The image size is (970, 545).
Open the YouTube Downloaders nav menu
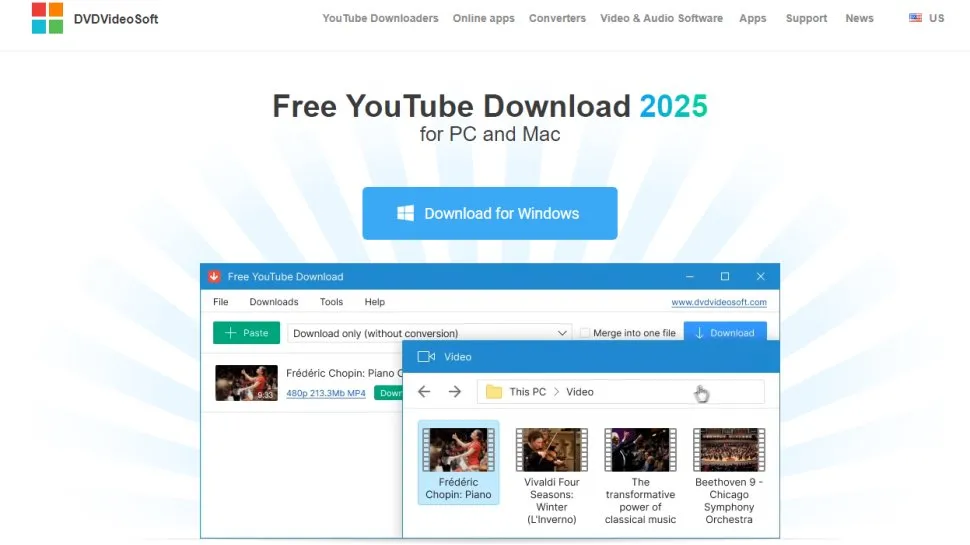click(380, 19)
